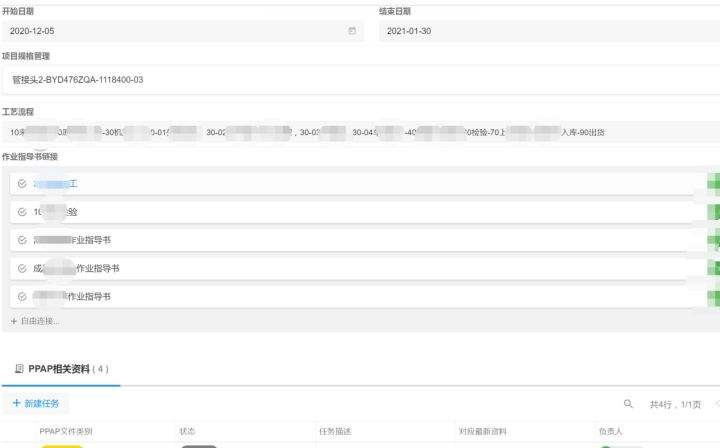This screenshot has width=720, height=448.
Task: Click the 自由连接 add link button
Action: pyautogui.click(x=35, y=321)
